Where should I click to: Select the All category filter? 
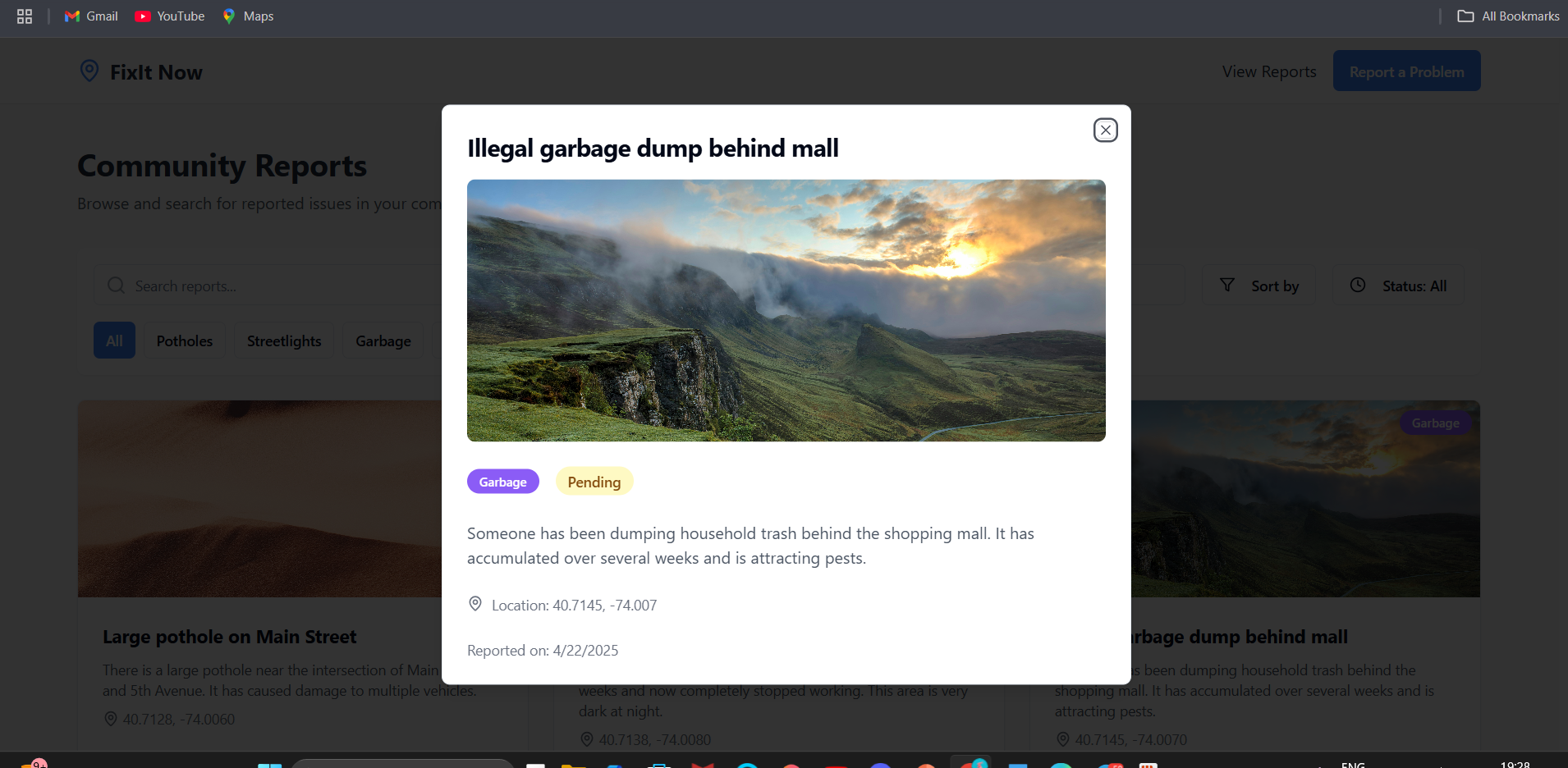(x=114, y=341)
